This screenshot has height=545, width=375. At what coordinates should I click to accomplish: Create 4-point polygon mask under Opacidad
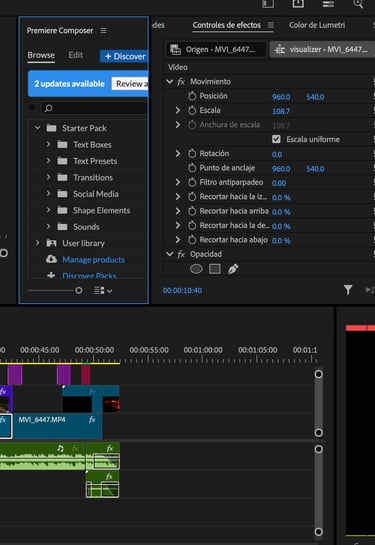coord(215,269)
